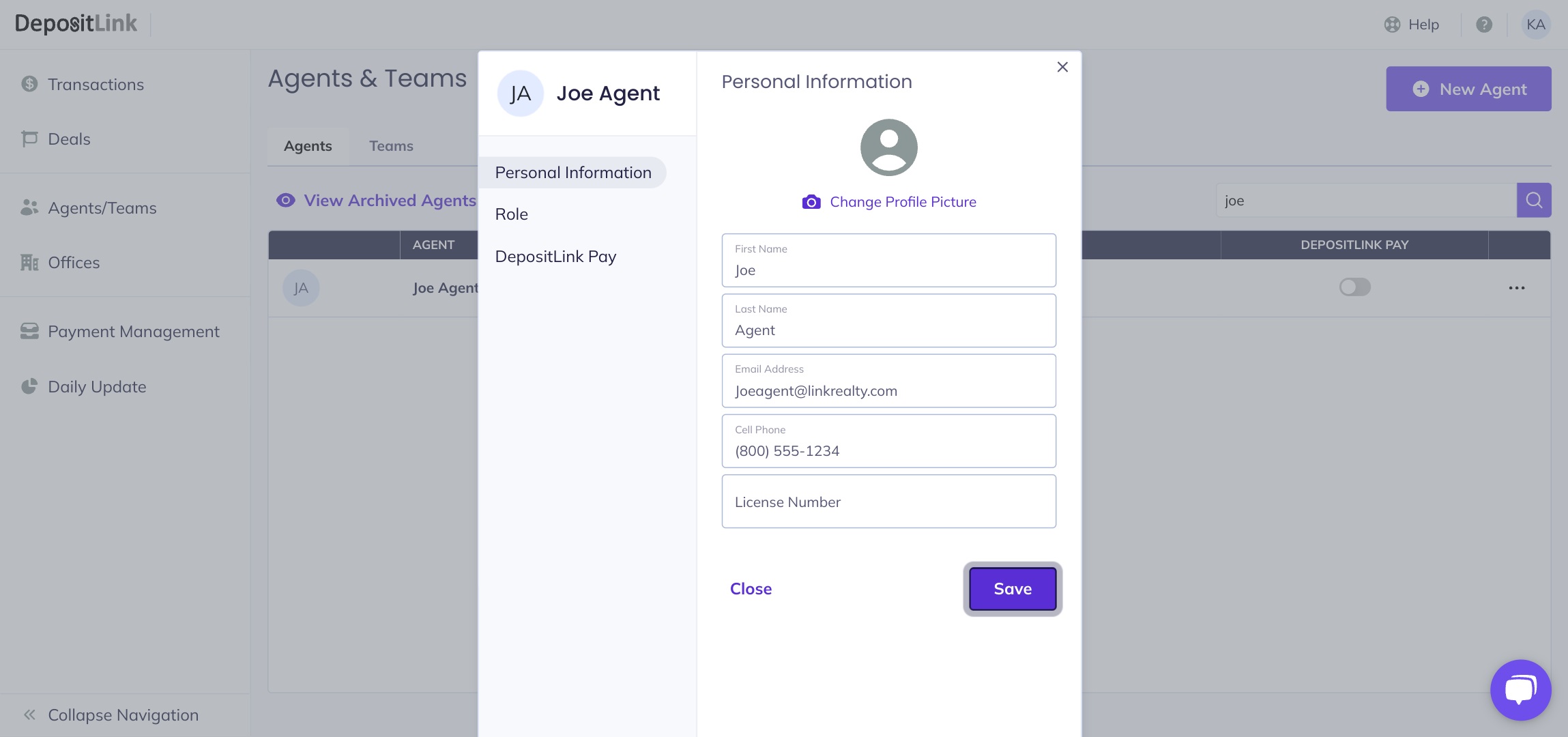The height and width of the screenshot is (737, 1568).
Task: Switch to the Teams tab
Action: (391, 146)
